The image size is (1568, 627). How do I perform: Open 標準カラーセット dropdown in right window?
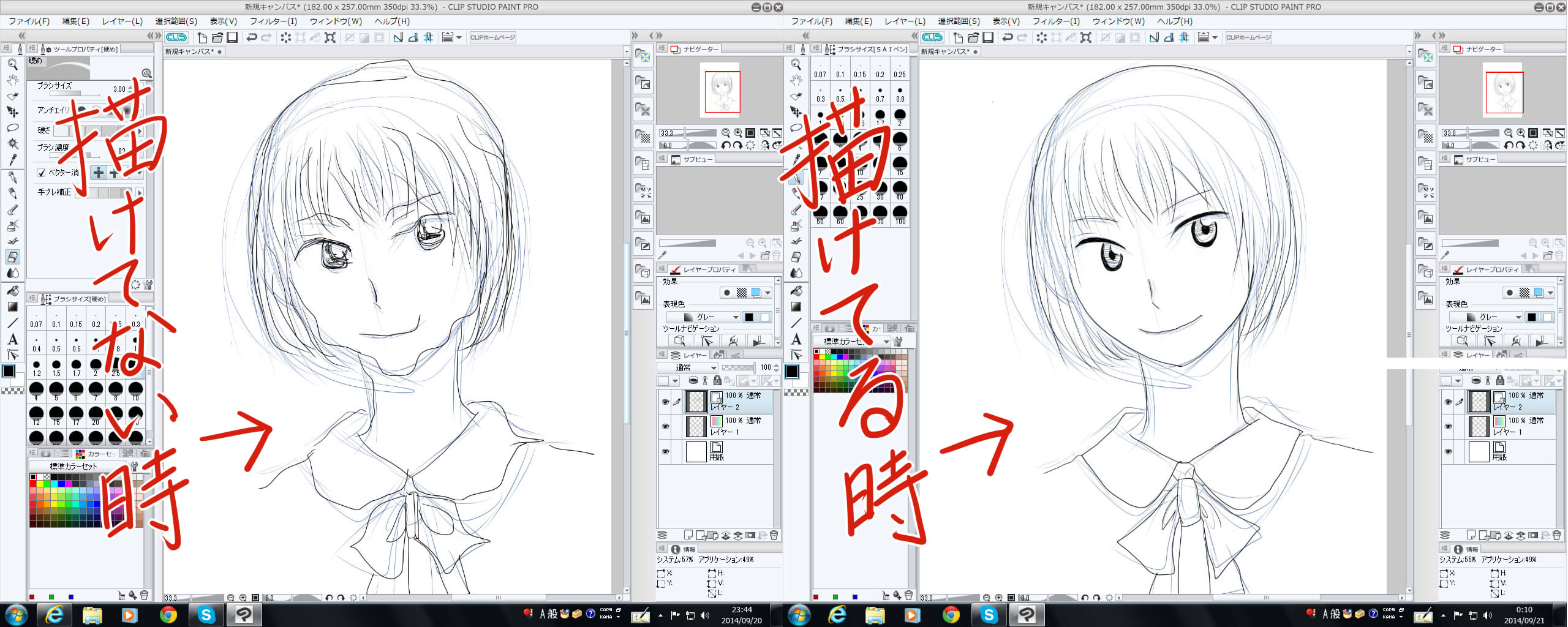853,341
